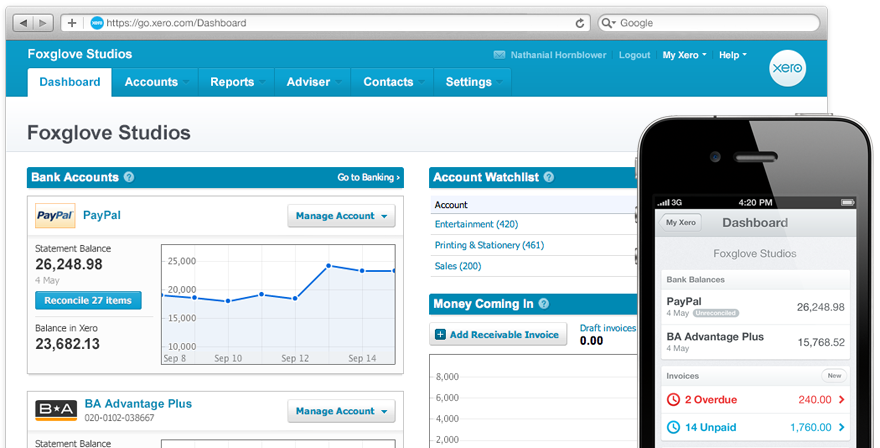Tap the Unreconciled badge on phone
Image resolution: width=880 pixels, height=448 pixels.
click(716, 313)
